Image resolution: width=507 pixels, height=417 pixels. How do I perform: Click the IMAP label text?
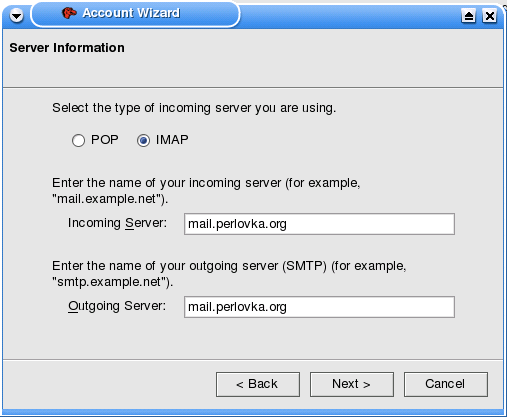click(172, 140)
